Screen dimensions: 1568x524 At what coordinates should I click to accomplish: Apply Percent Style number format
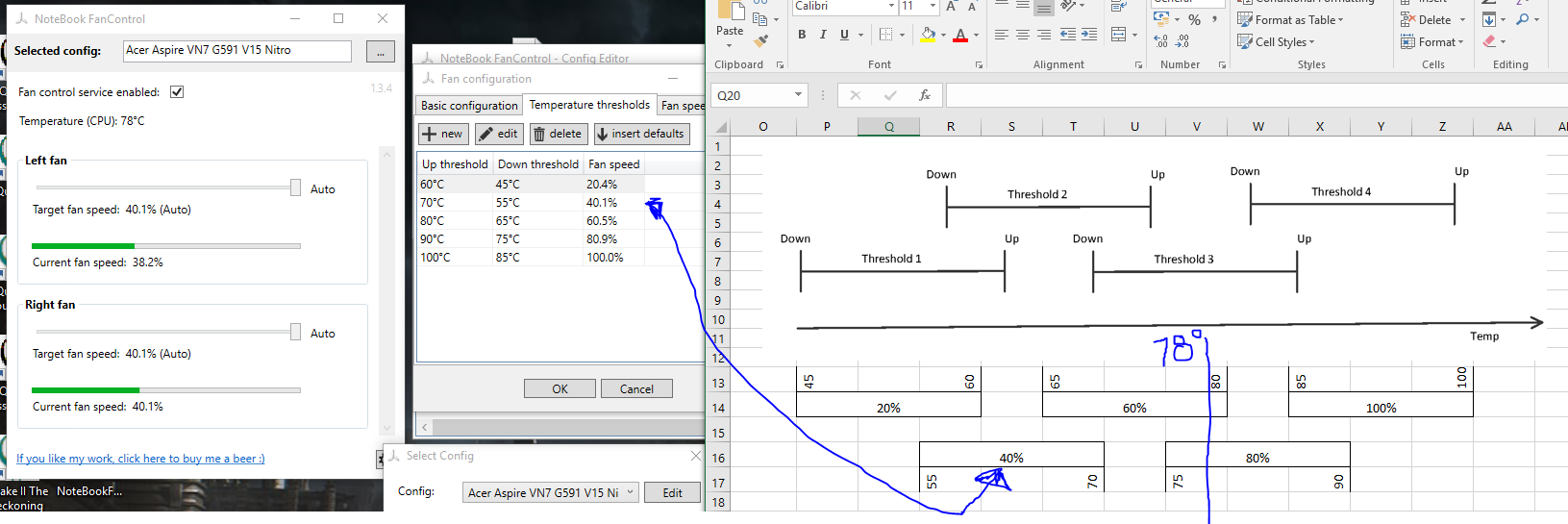point(1194,19)
